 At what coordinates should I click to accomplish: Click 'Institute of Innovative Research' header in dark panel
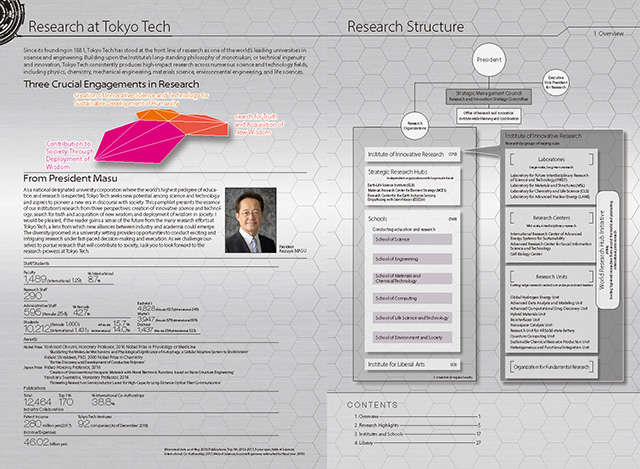tap(543, 136)
